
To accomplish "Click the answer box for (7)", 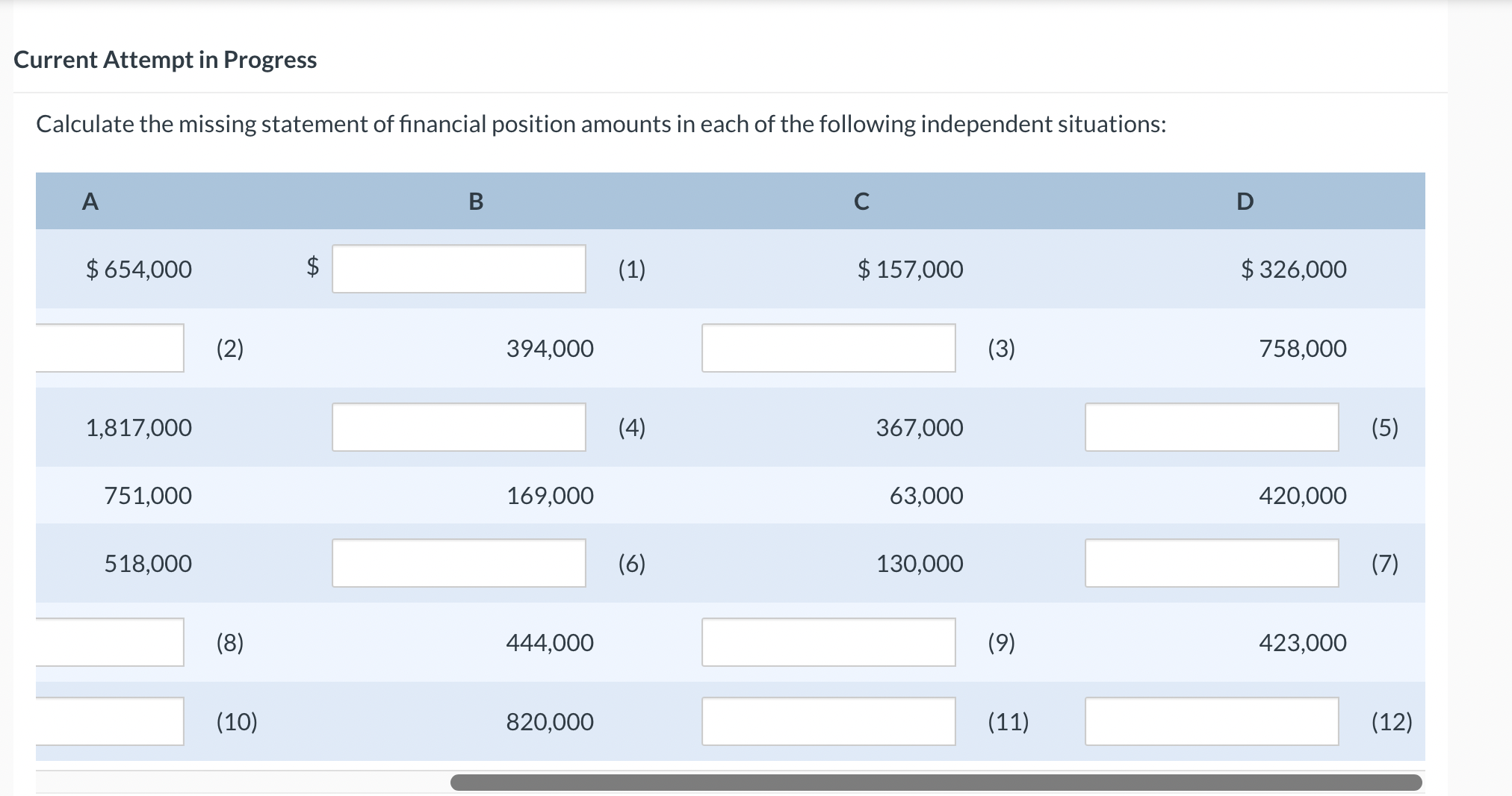I will coord(1212,562).
